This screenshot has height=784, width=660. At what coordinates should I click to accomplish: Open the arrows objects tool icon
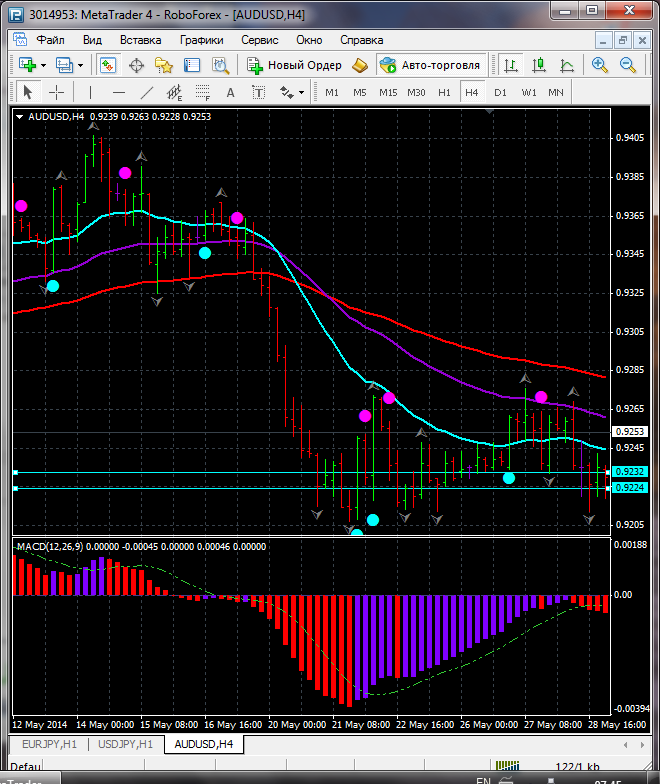286,92
